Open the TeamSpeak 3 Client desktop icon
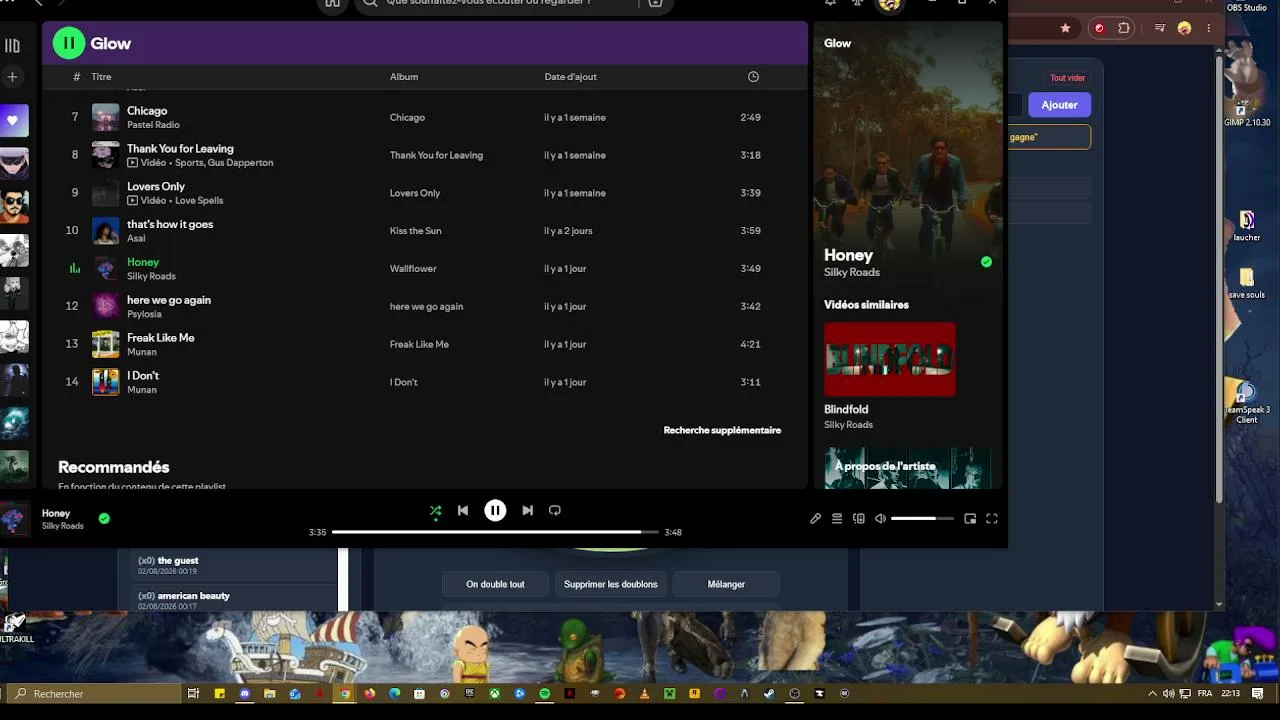Screen dimensions: 1280x720 tap(1247, 401)
